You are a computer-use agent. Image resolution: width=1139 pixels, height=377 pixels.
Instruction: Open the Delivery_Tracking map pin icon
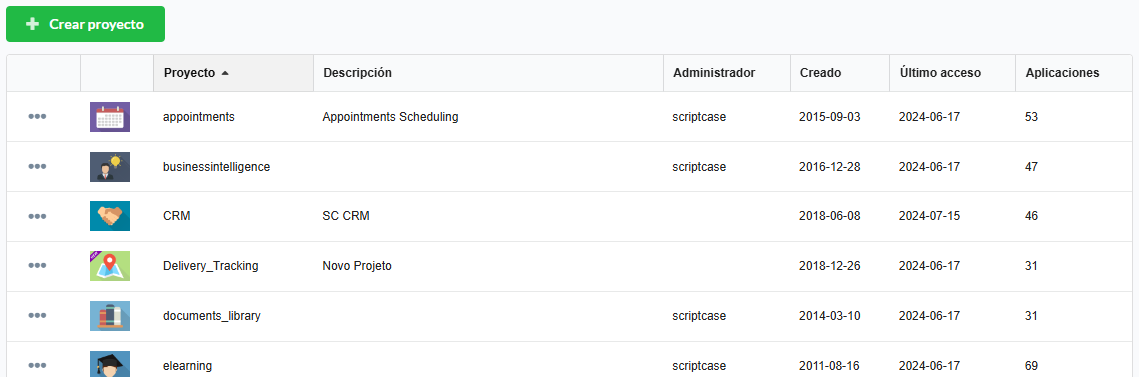[110, 267]
